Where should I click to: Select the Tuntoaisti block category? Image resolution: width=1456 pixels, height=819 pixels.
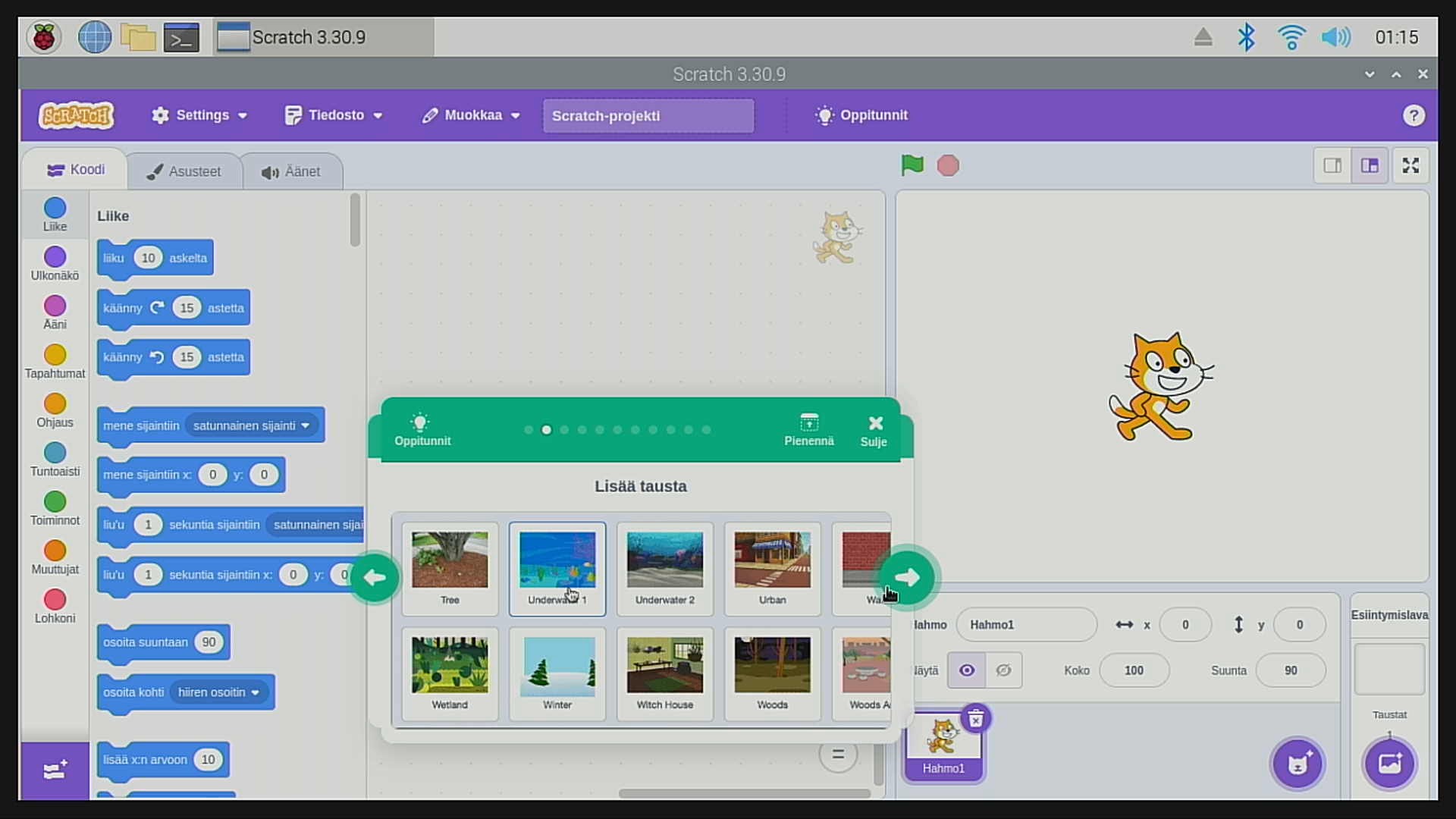coord(55,460)
